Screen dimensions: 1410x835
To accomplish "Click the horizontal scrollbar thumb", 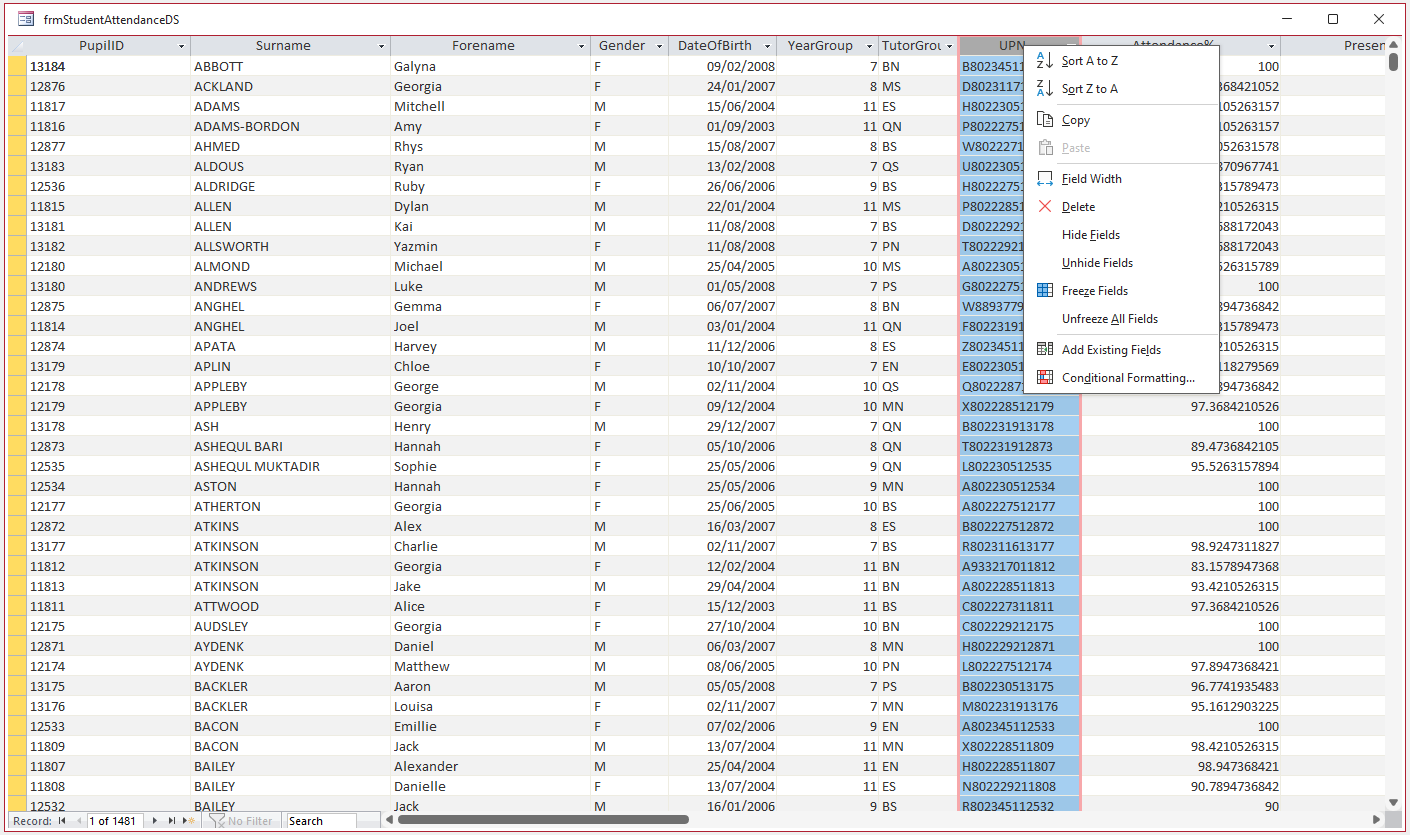I will point(543,820).
